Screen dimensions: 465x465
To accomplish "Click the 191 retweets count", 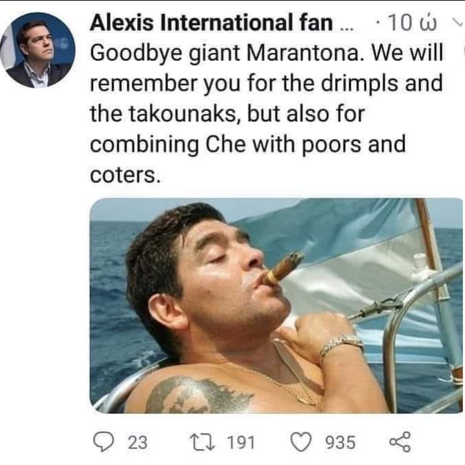I will [241, 443].
